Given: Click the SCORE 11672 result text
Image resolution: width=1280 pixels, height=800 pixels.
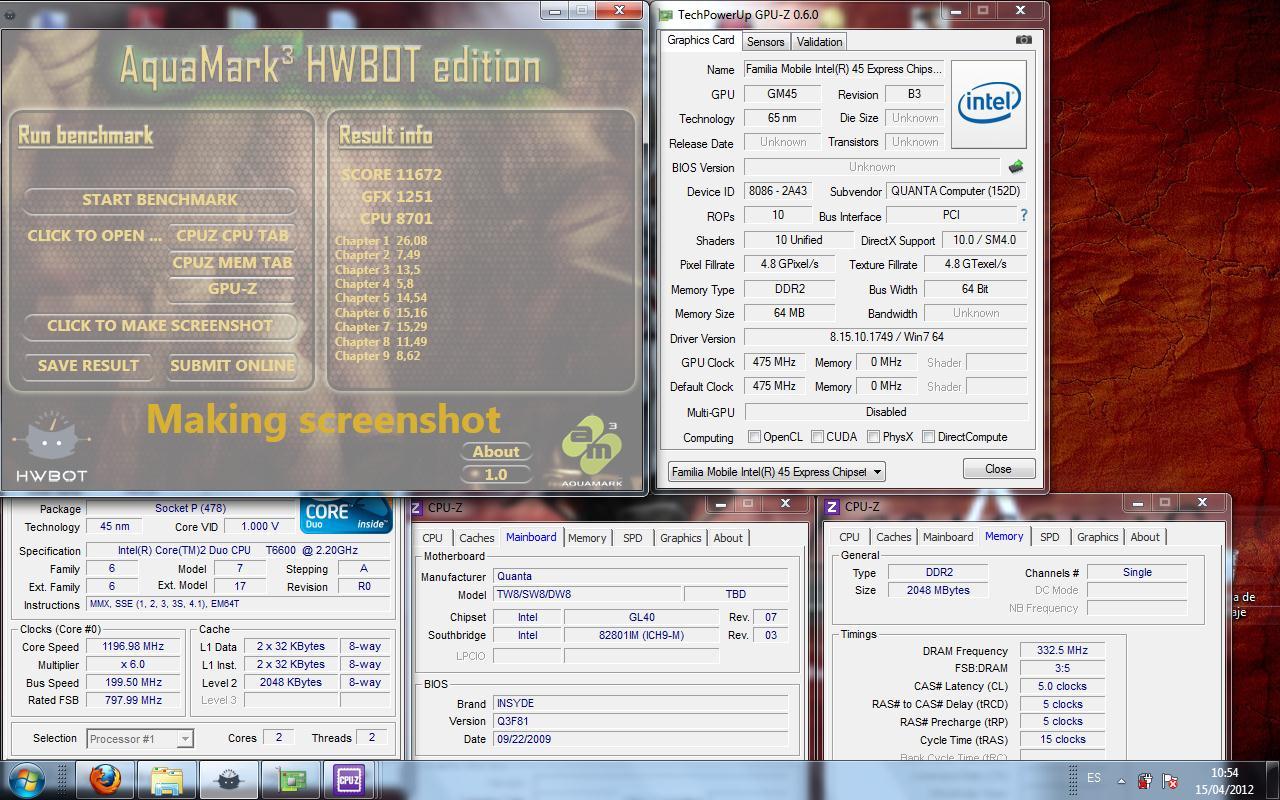Looking at the screenshot, I should point(391,174).
